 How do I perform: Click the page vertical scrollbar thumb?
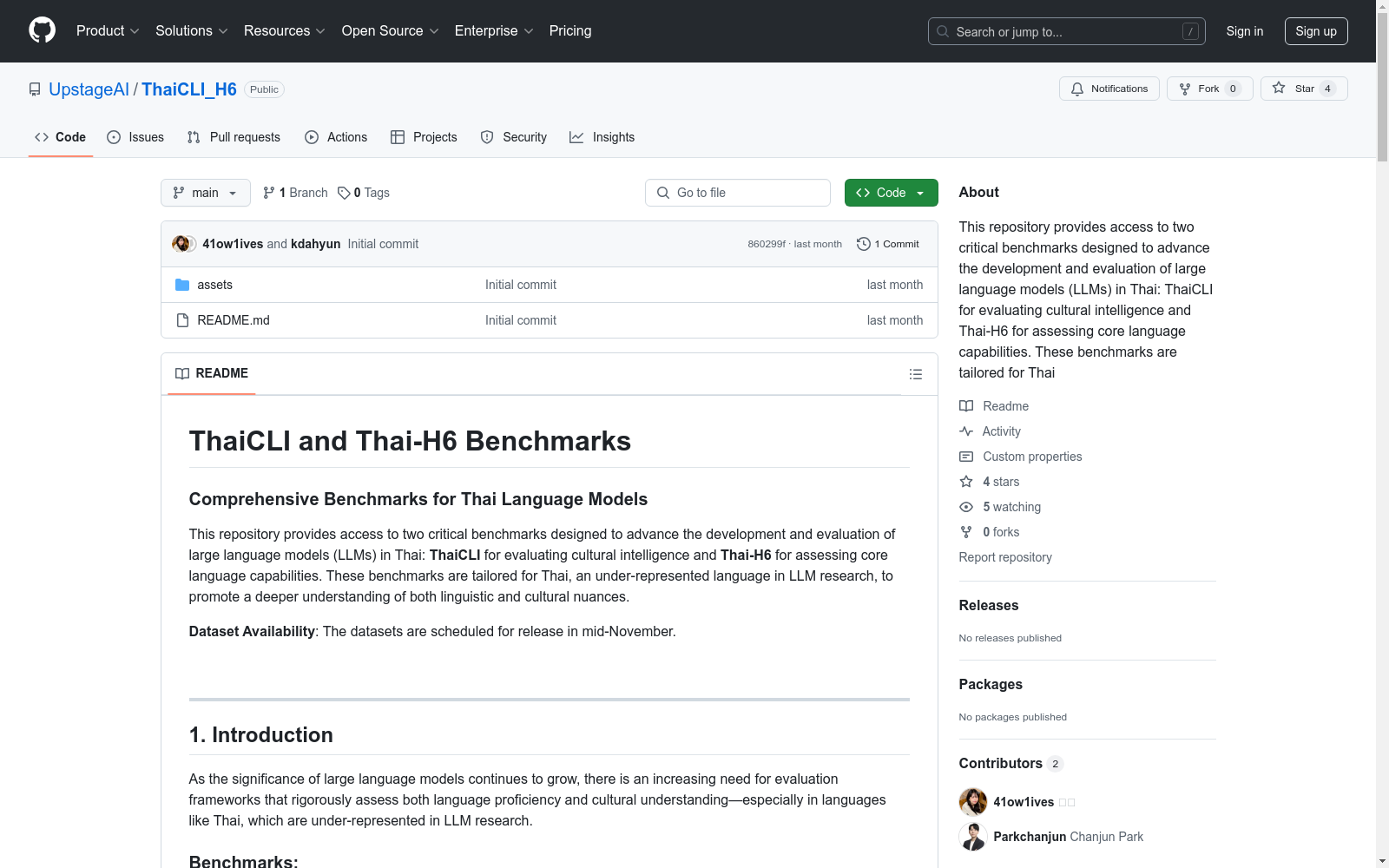pyautogui.click(x=1382, y=87)
